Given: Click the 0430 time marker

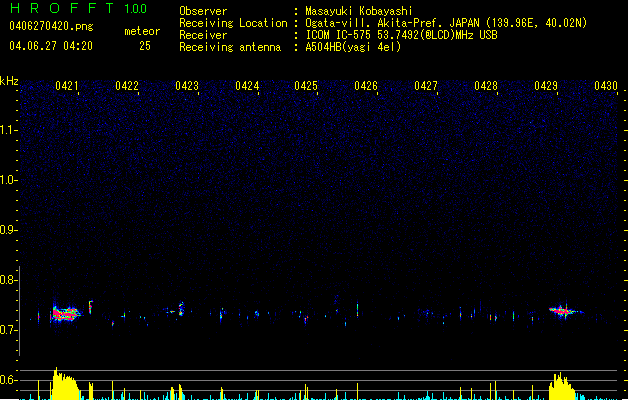Looking at the screenshot, I should (606, 86).
